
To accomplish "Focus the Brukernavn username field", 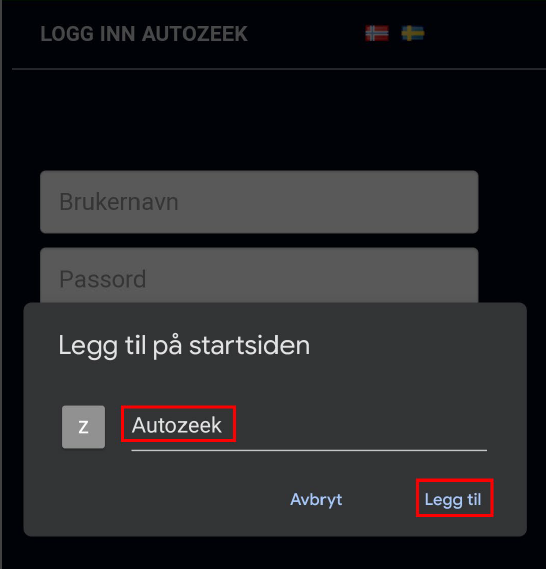I will click(259, 202).
